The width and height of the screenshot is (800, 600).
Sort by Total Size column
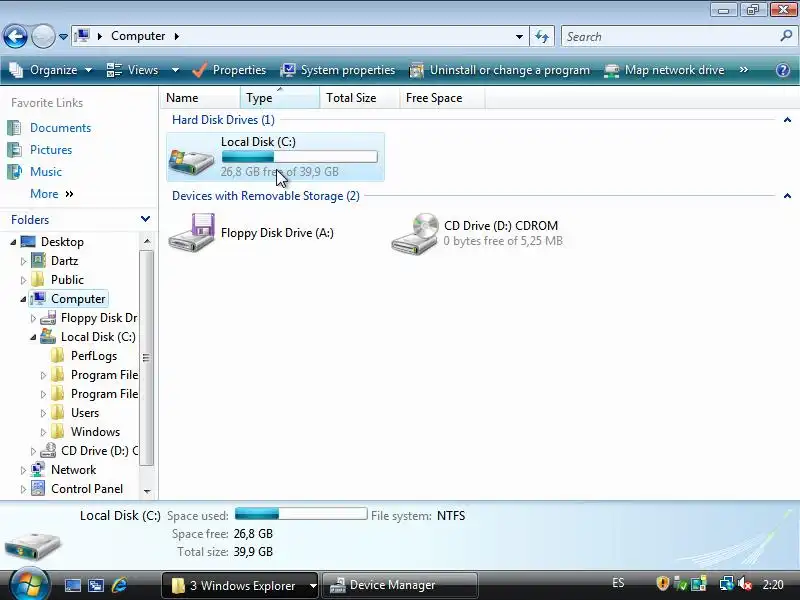(360, 97)
